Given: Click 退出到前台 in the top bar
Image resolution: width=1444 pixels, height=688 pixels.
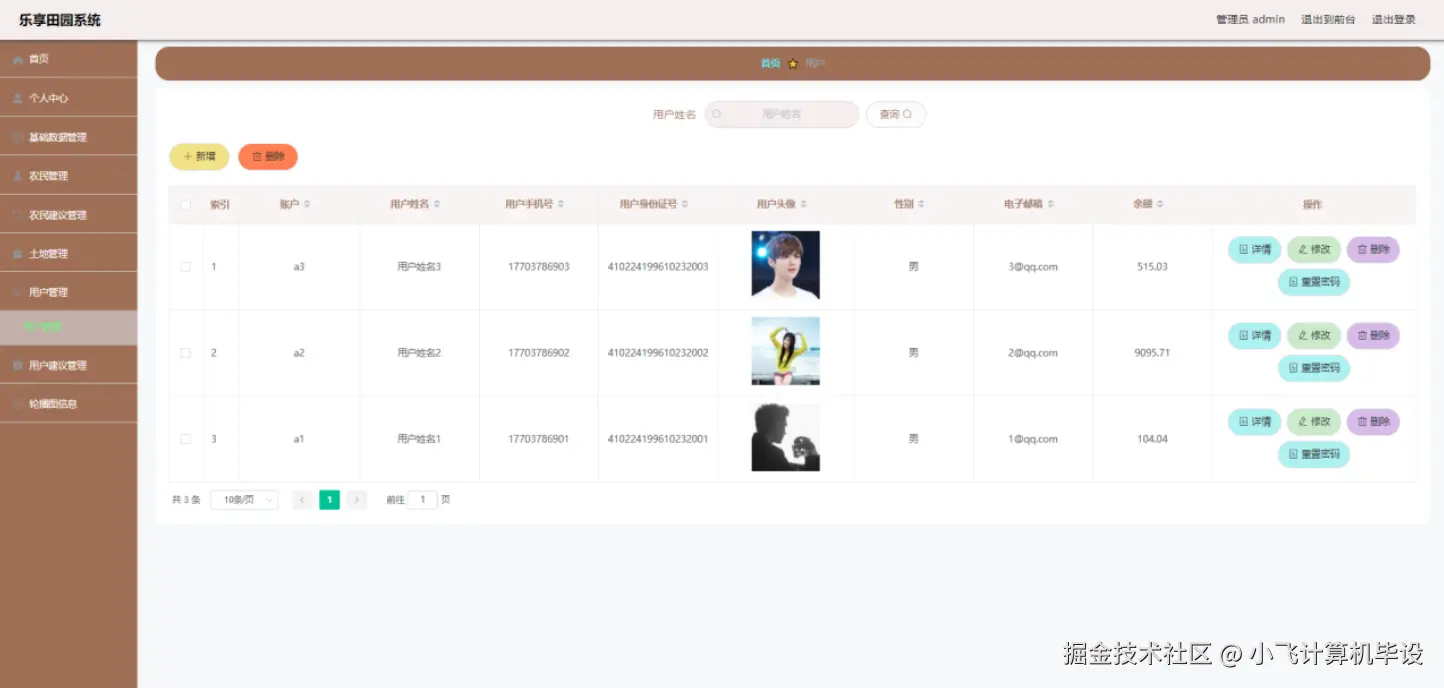Looking at the screenshot, I should pyautogui.click(x=1328, y=20).
